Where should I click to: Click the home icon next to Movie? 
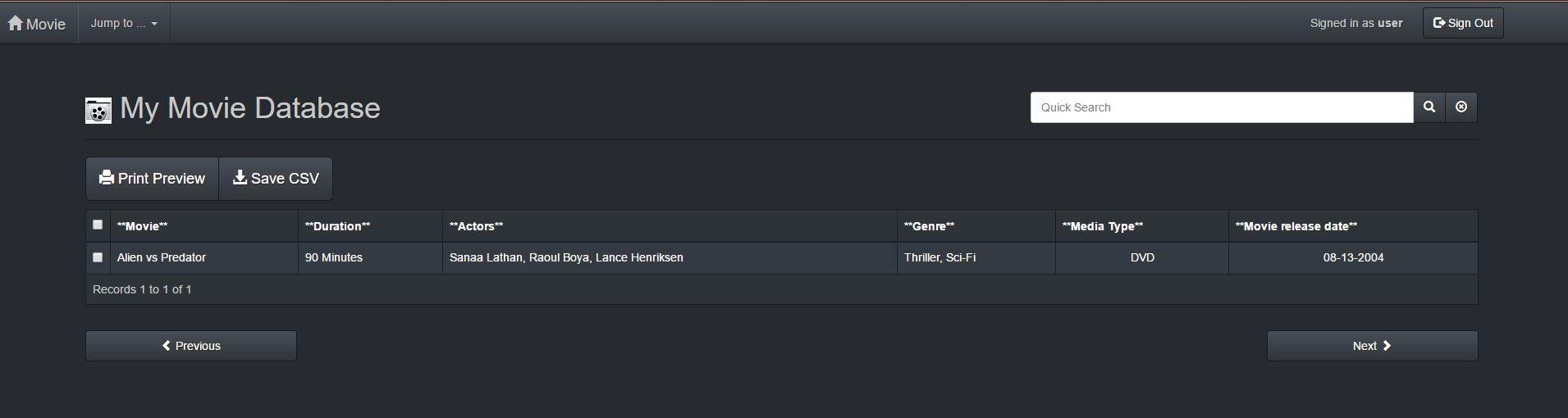(x=15, y=23)
